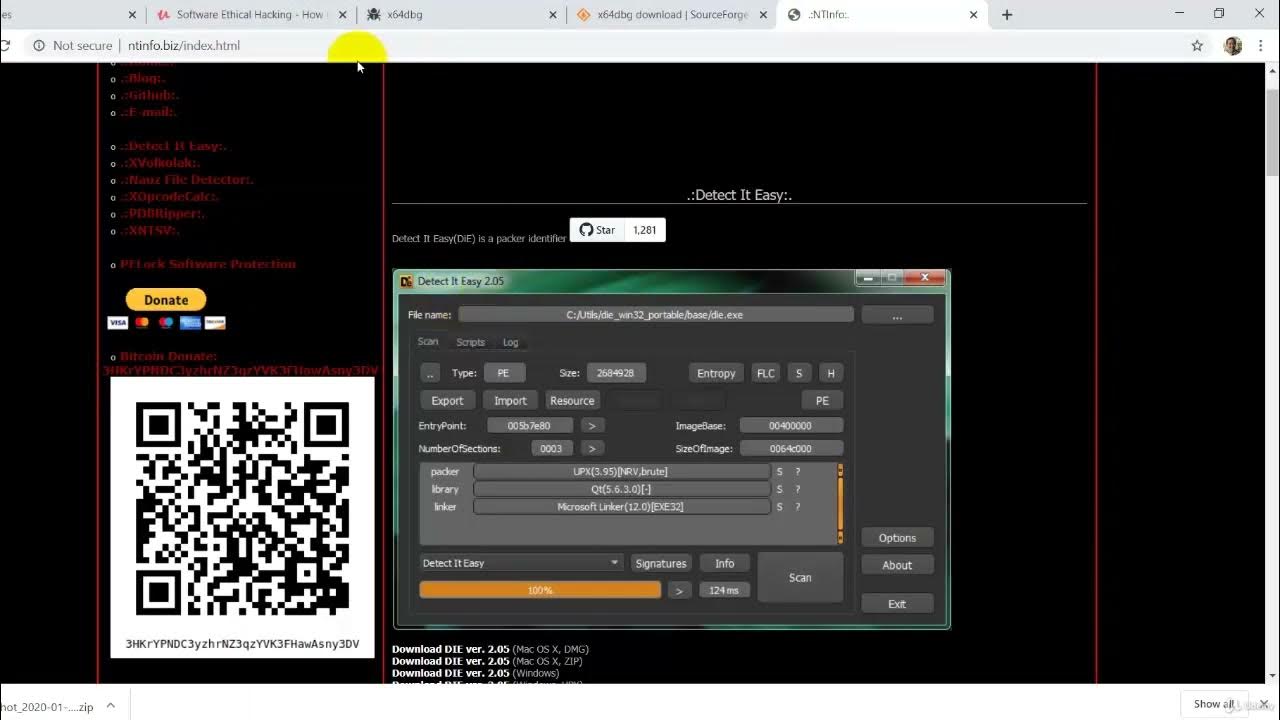1280x720 pixels.
Task: Select the Microsoft Linker(12.0) result row
Action: point(620,507)
